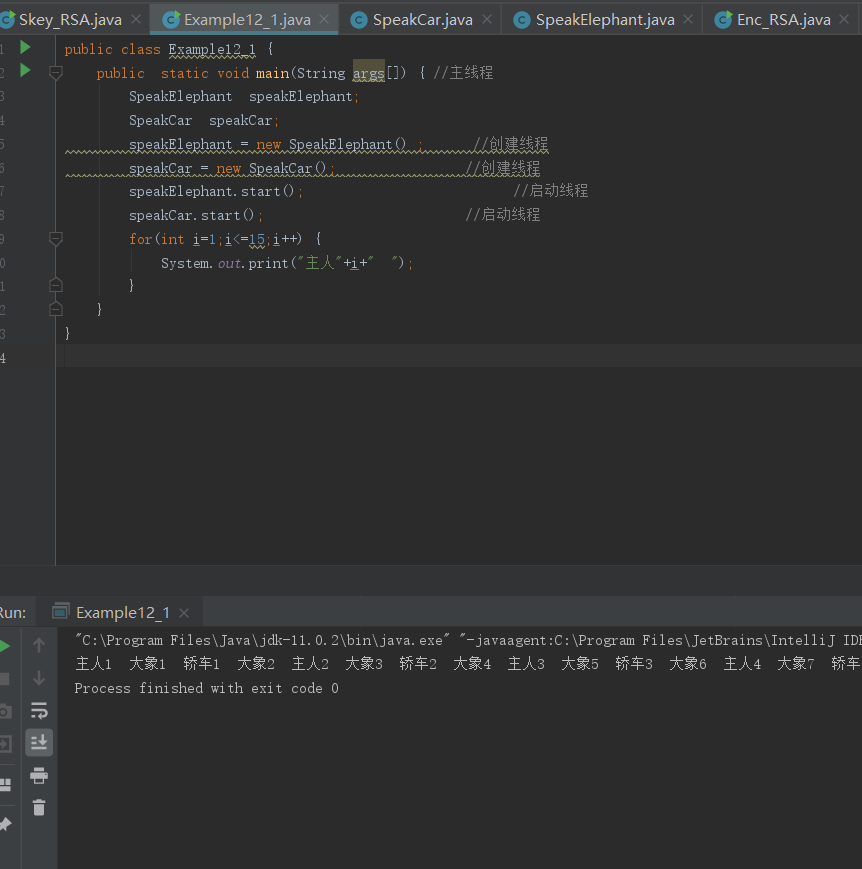The width and height of the screenshot is (862, 869).
Task: Click the Up the stack trace arrow
Action: point(39,645)
